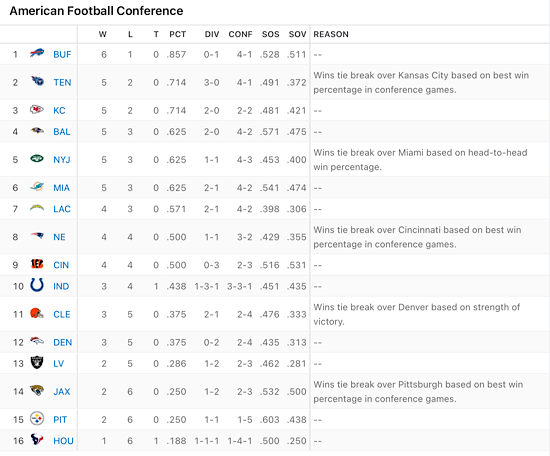
Task: Click the Las Vegas Raiders logo
Action: click(37, 362)
